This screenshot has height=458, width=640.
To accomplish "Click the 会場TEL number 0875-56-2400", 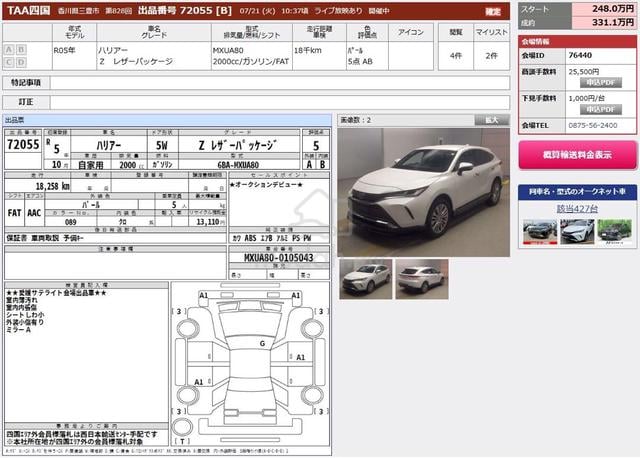I will coord(593,125).
